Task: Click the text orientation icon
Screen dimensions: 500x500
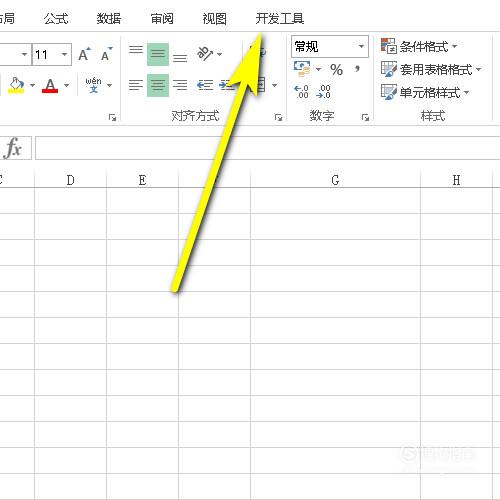Action: [205, 53]
